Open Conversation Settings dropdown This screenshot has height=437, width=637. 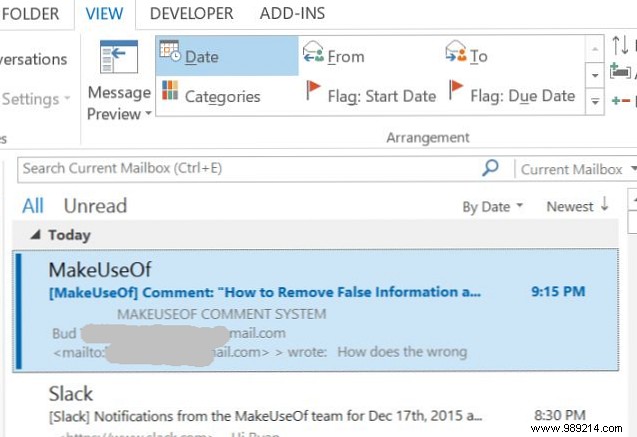36,99
